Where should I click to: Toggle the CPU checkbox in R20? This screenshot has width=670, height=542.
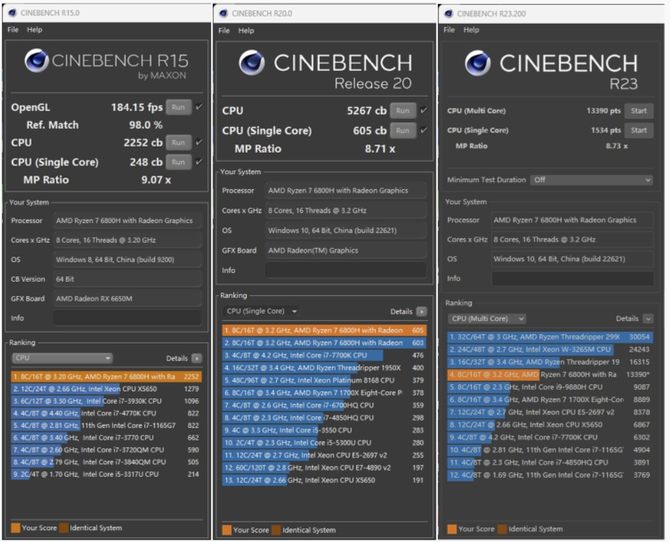423,110
